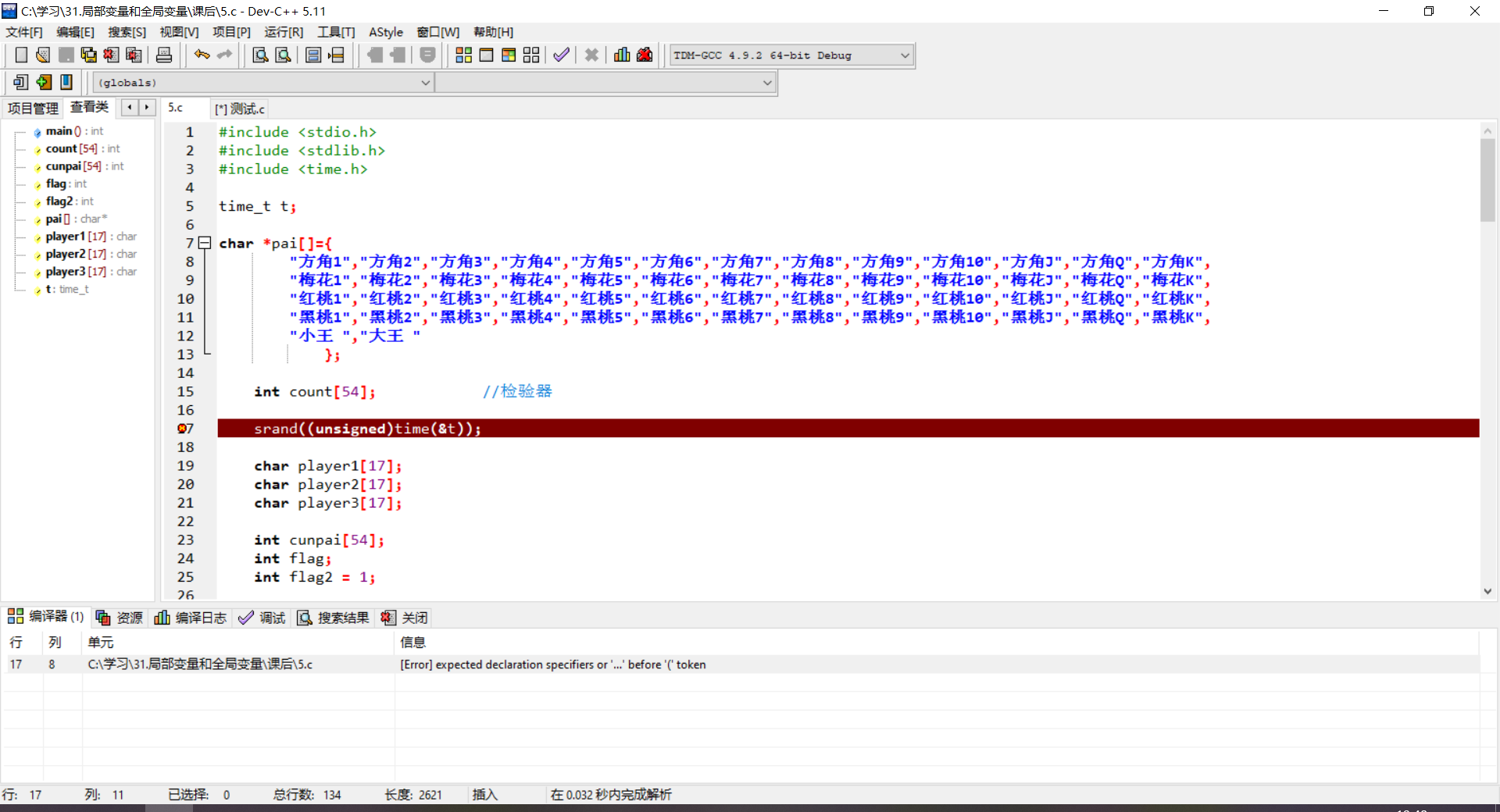Click the gray X Stop execution icon
Image resolution: width=1500 pixels, height=812 pixels.
[591, 55]
